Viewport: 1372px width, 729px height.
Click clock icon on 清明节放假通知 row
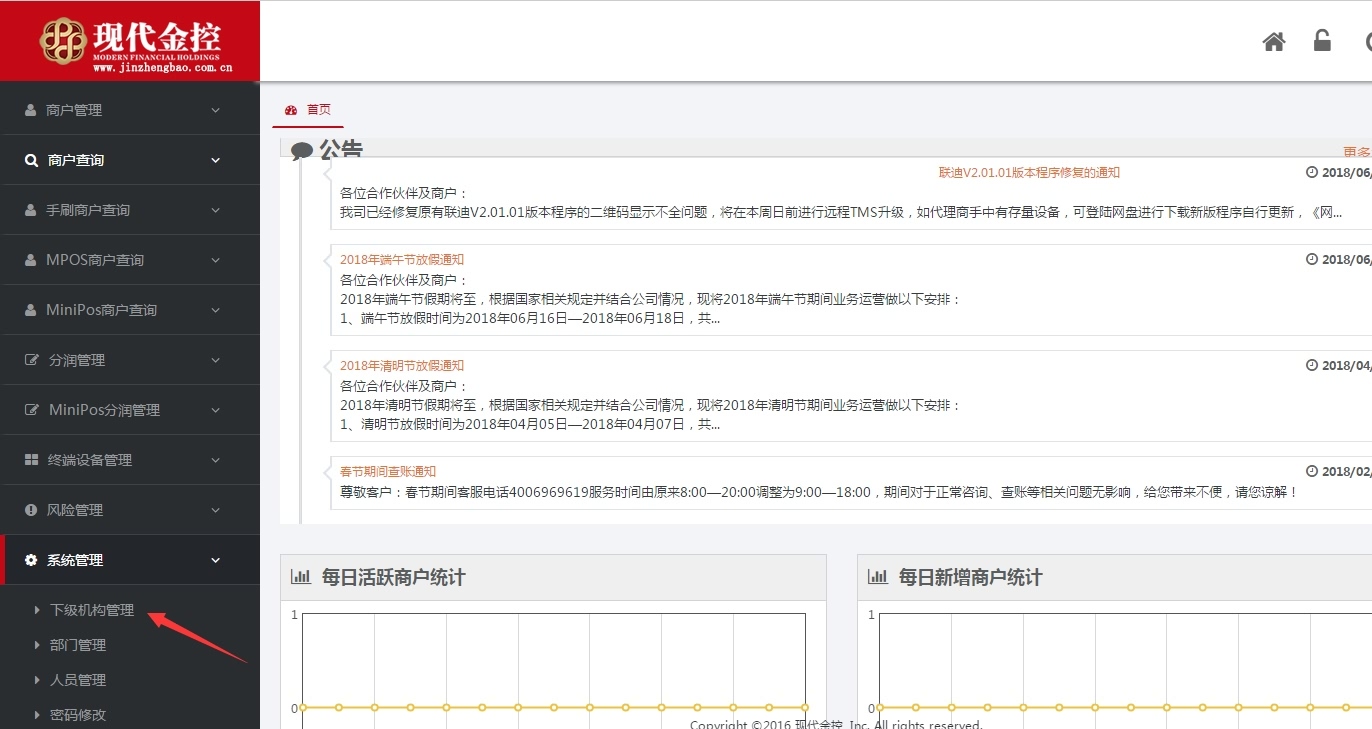(1312, 365)
